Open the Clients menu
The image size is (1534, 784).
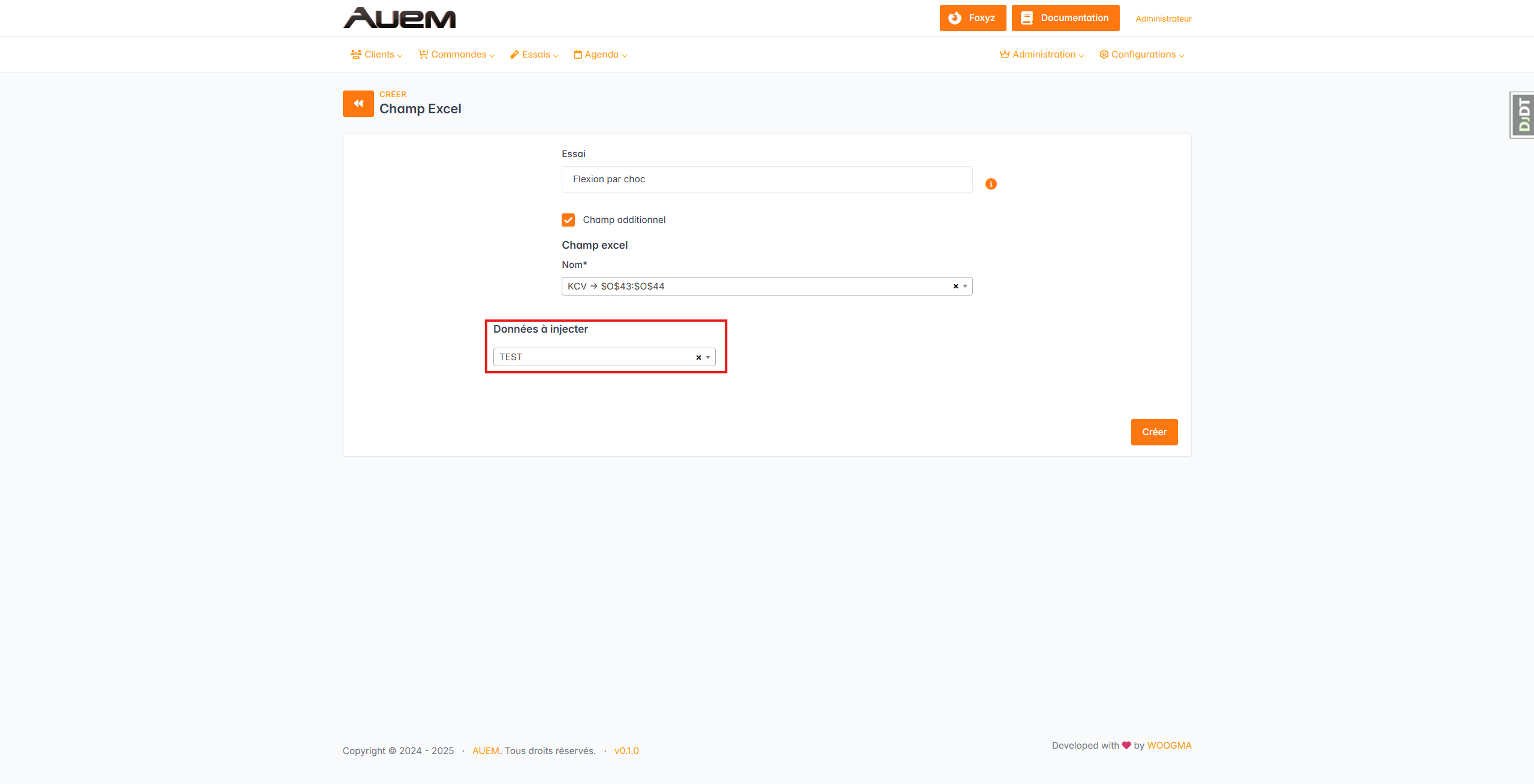(x=376, y=55)
